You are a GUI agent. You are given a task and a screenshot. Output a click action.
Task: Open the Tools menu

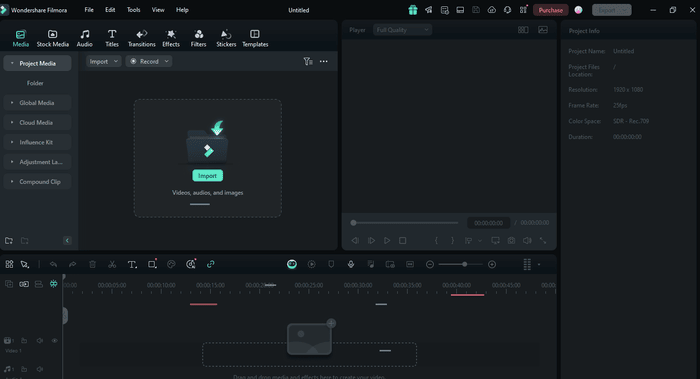pyautogui.click(x=133, y=10)
